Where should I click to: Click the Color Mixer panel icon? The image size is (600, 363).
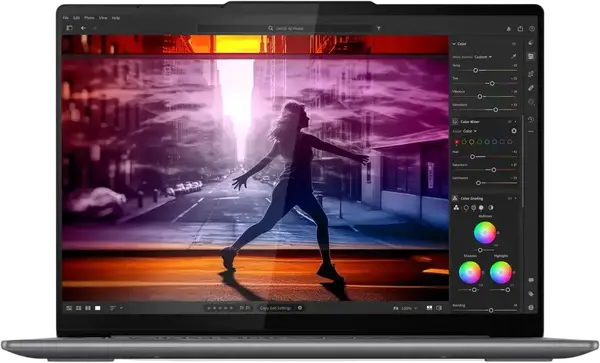coord(455,122)
